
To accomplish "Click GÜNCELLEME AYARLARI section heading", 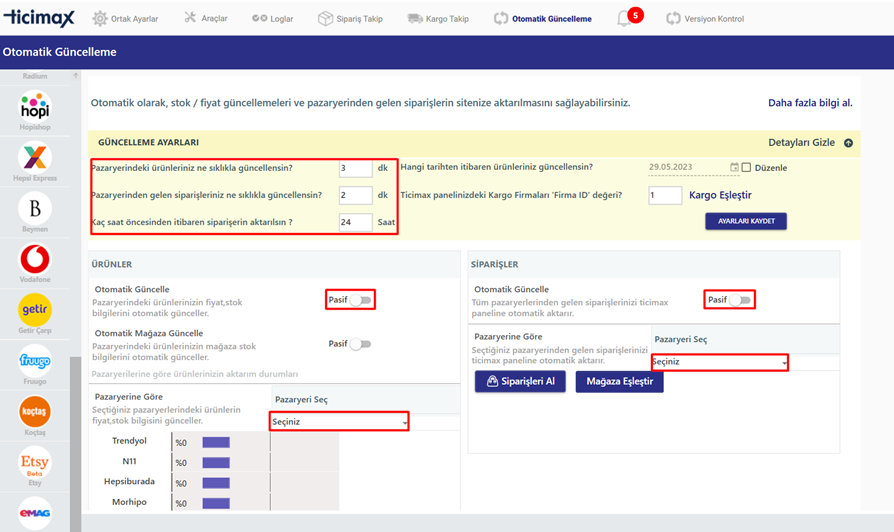I will pyautogui.click(x=148, y=143).
